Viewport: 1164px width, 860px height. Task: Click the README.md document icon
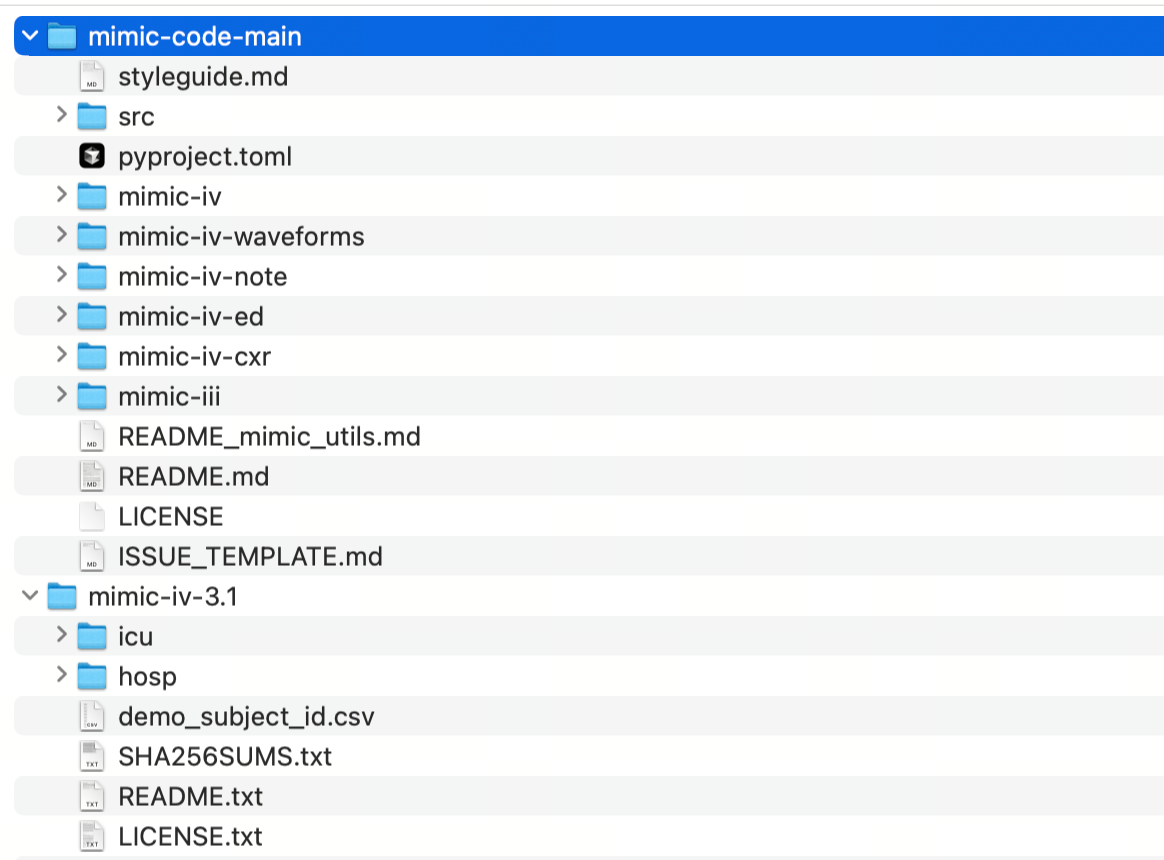[x=92, y=477]
